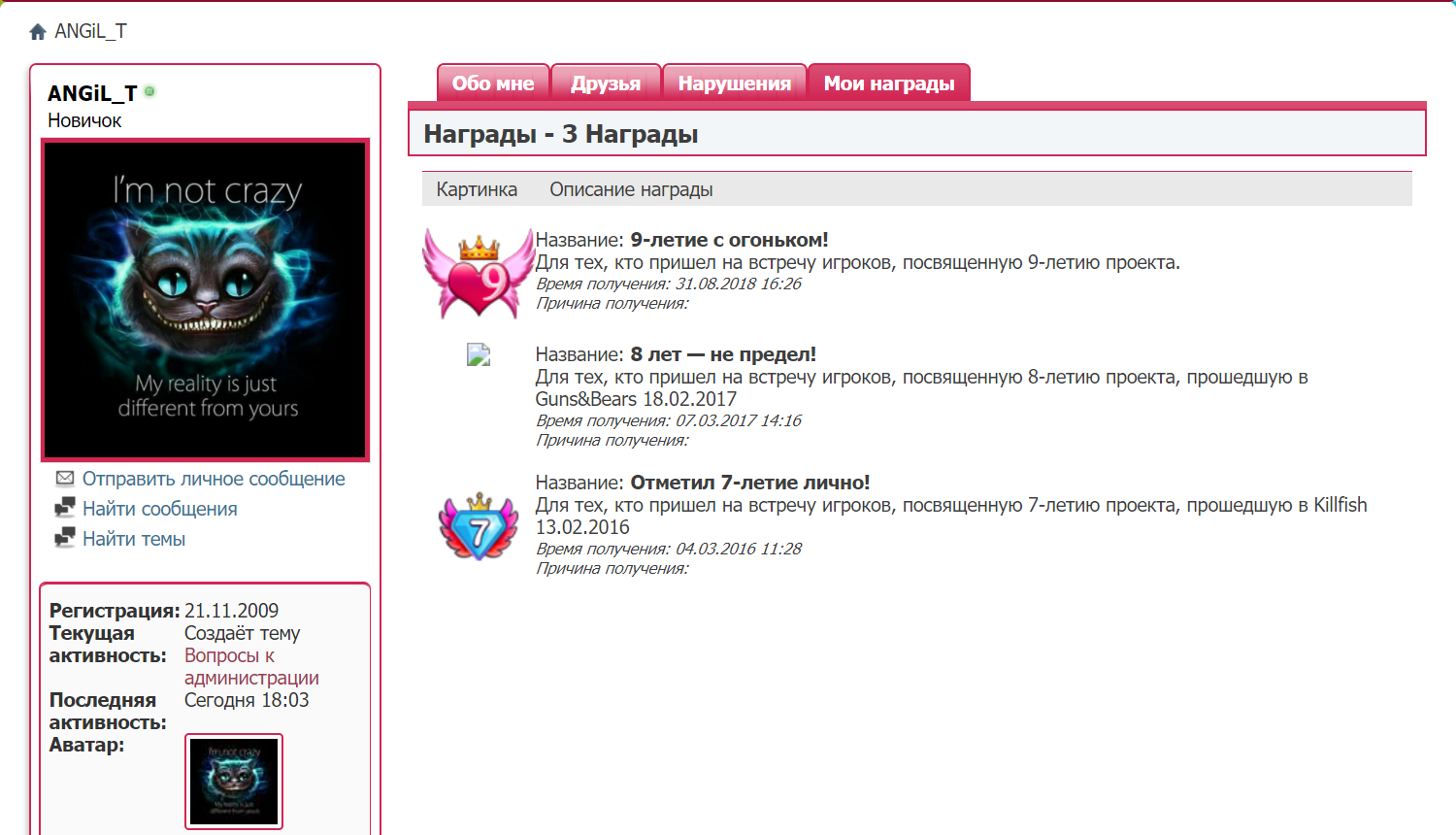Click the award title '8 лет — не предел!'

(723, 354)
